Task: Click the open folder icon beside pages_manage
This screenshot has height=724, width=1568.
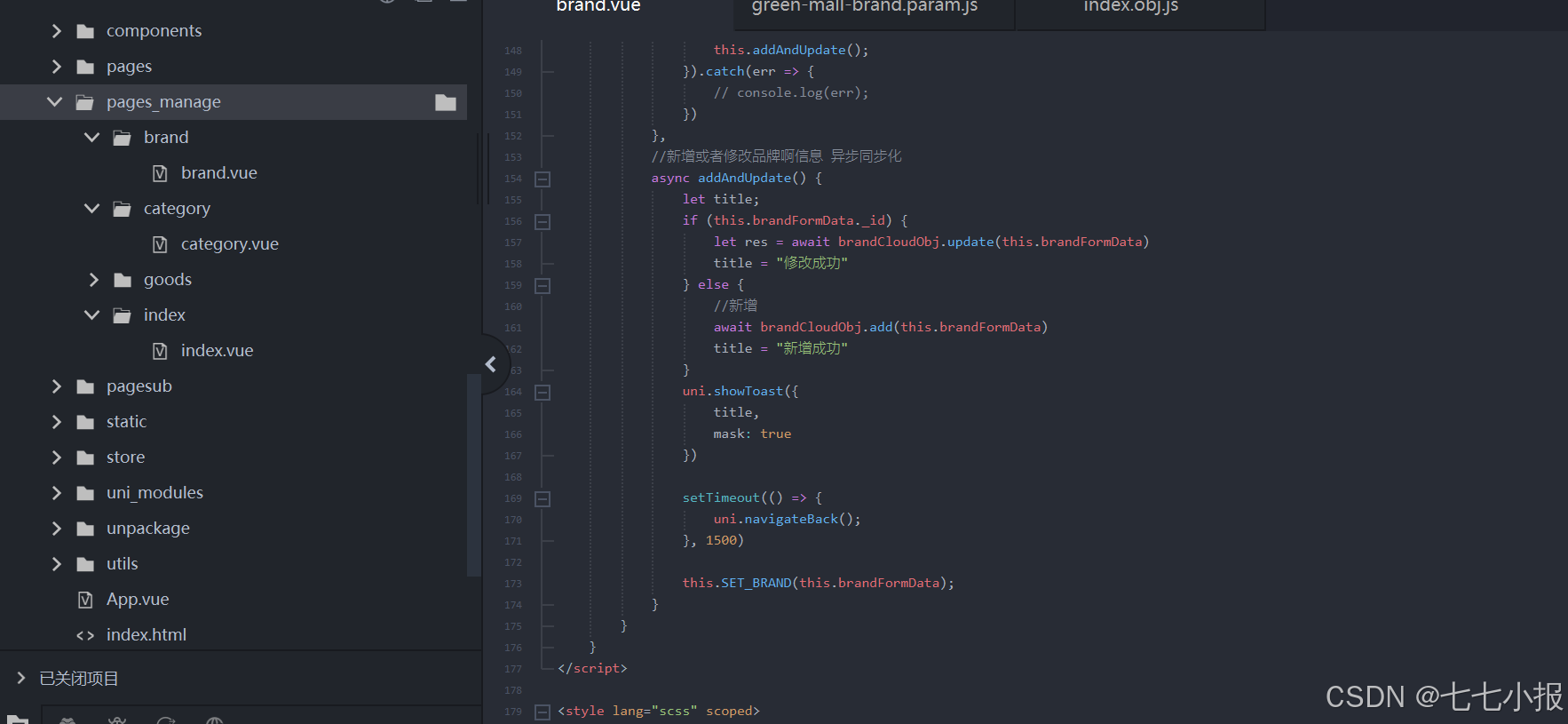Action: (x=85, y=102)
